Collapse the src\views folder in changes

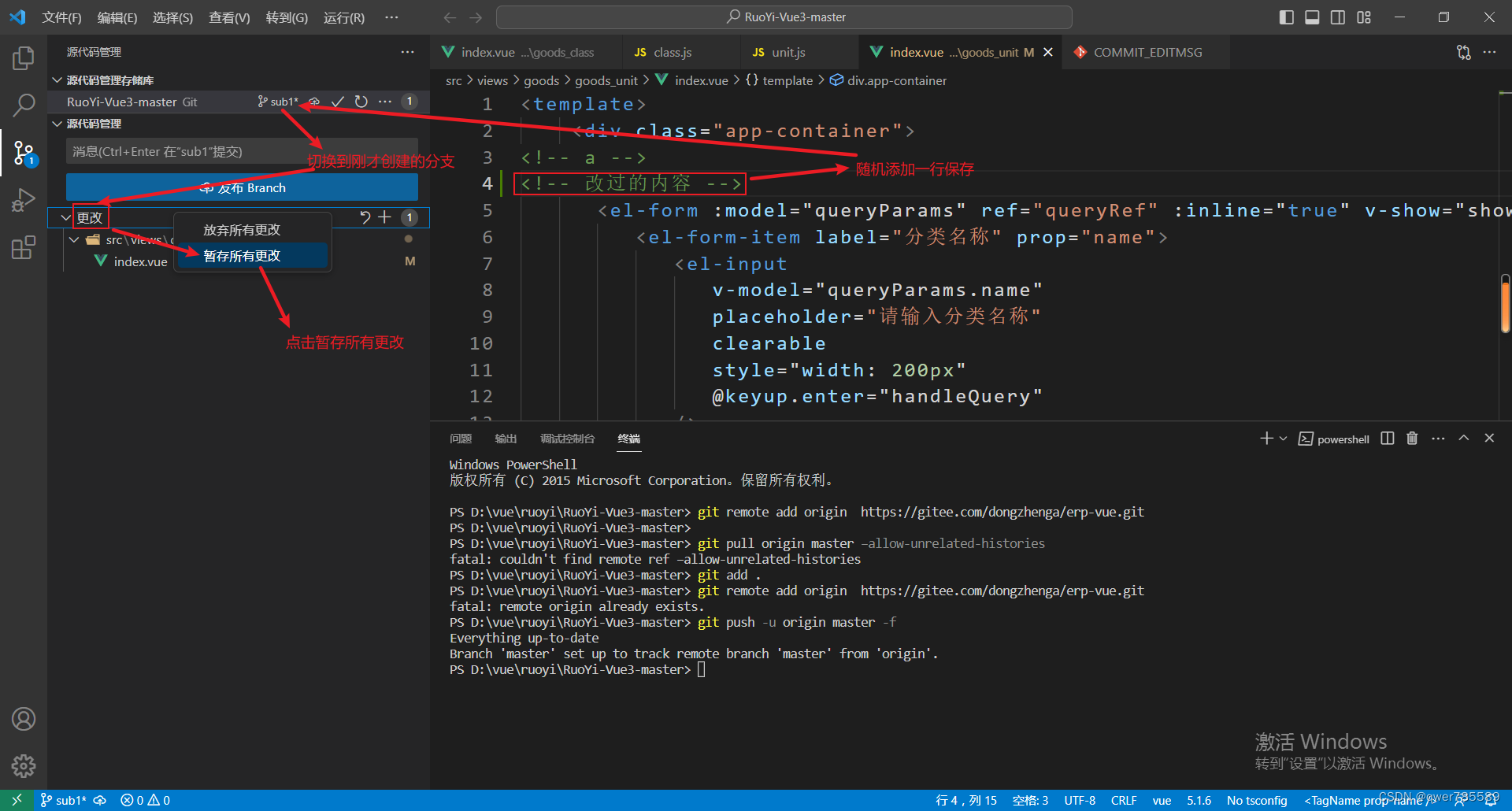click(74, 239)
